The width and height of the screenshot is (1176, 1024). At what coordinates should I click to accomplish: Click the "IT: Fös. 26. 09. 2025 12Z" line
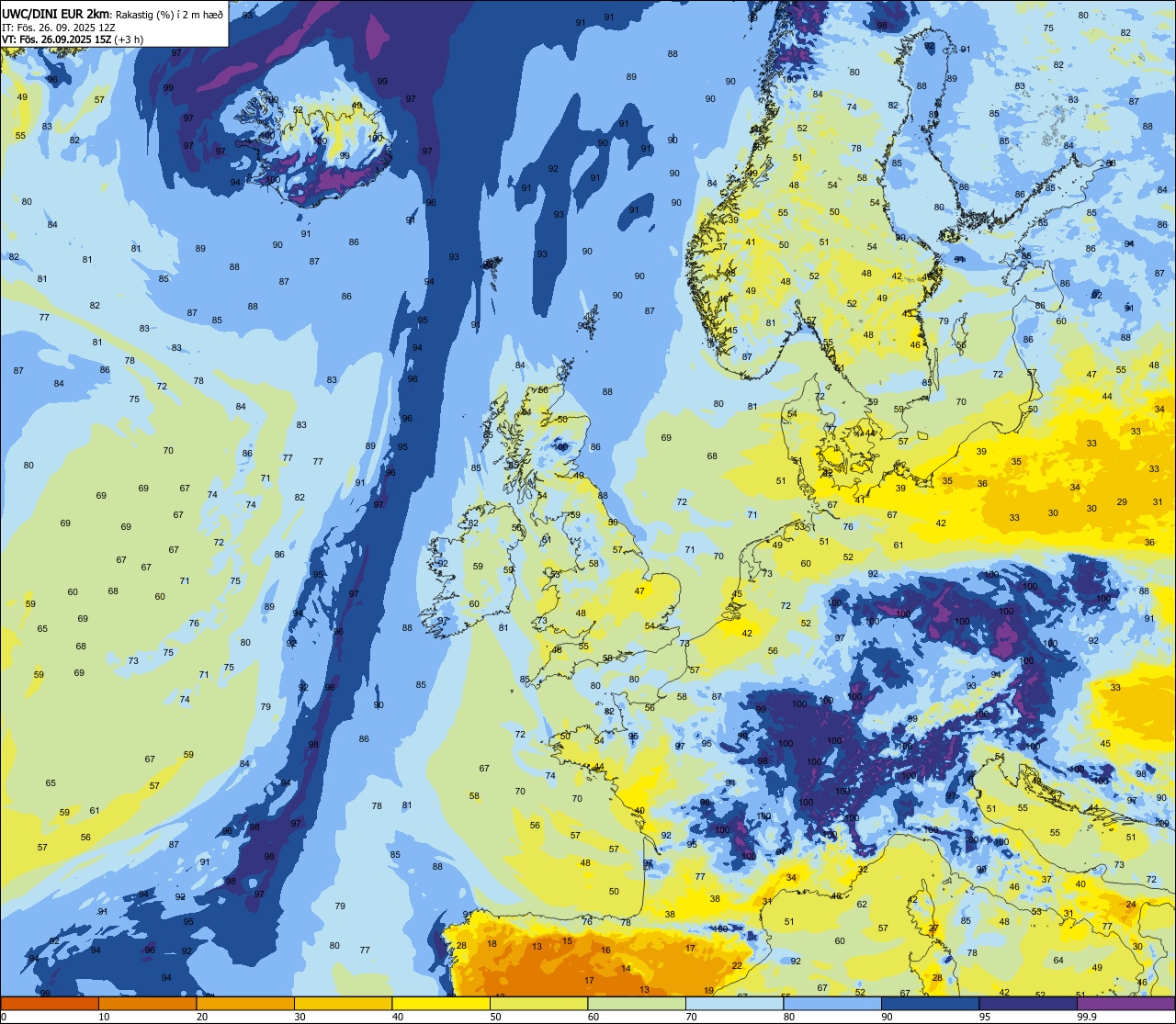61,27
